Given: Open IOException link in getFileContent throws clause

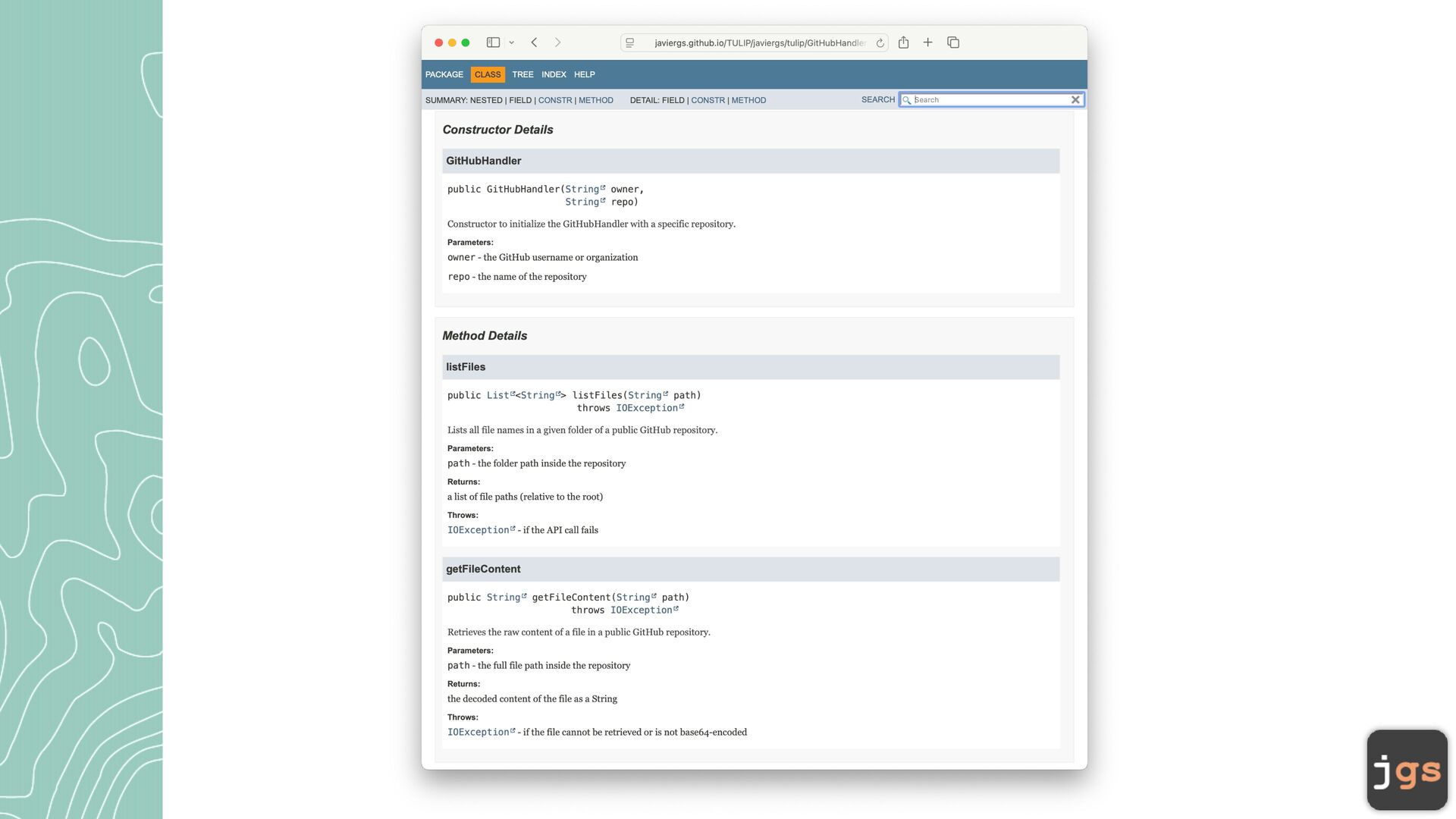Looking at the screenshot, I should tap(645, 610).
